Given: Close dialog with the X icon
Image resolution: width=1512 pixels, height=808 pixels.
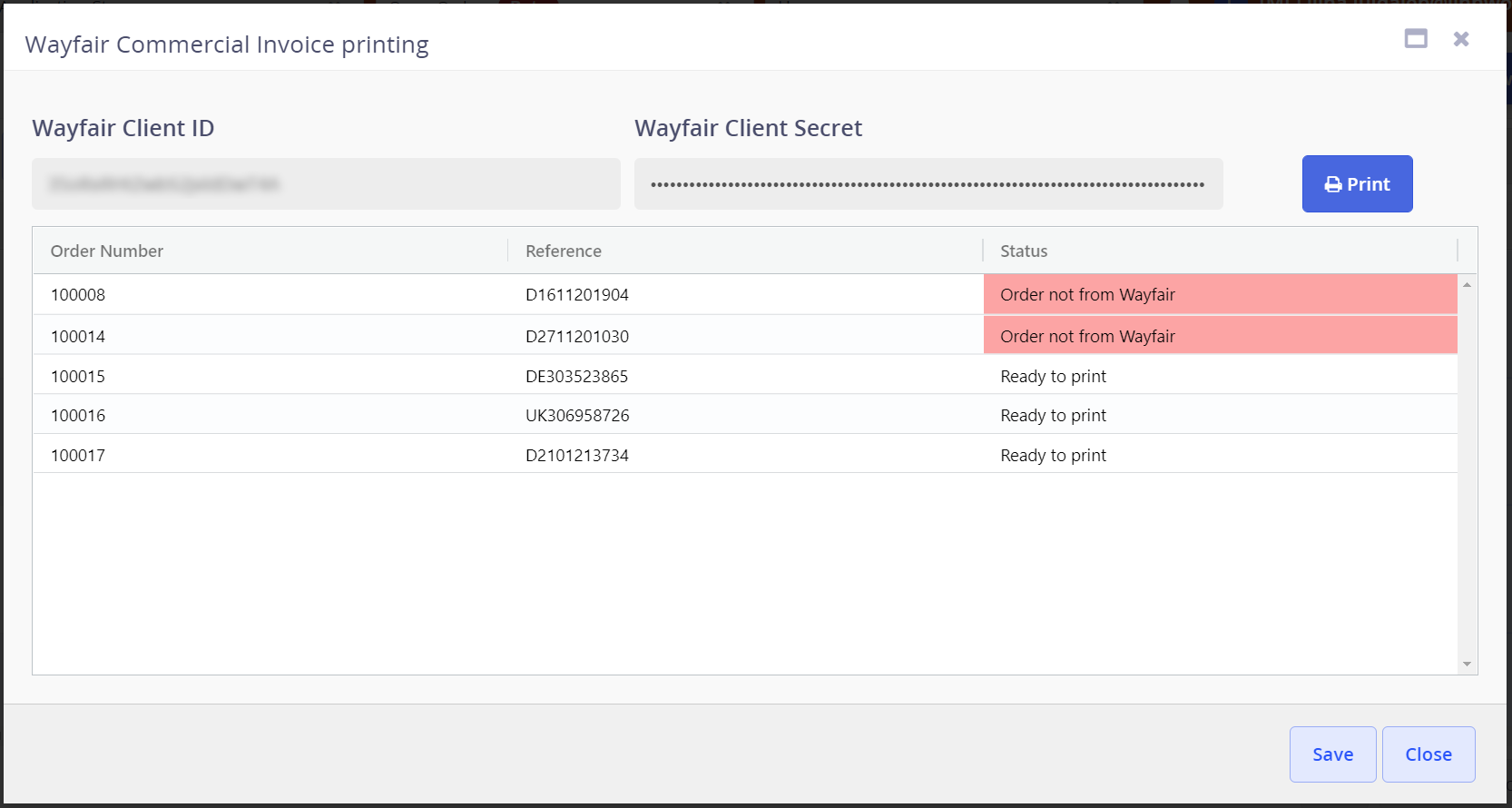Looking at the screenshot, I should [x=1460, y=39].
